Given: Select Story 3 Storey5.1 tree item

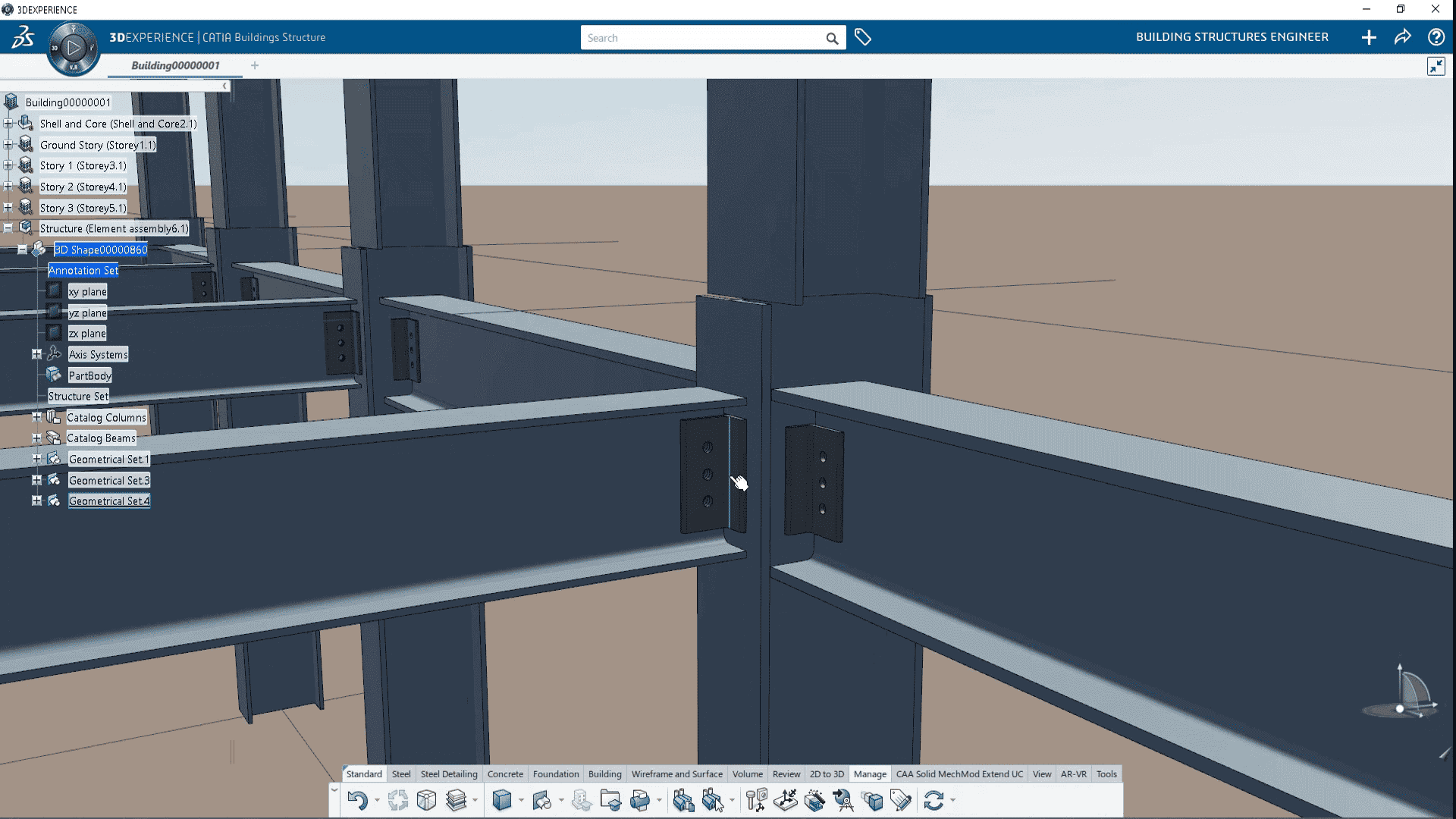Looking at the screenshot, I should pyautogui.click(x=82, y=207).
